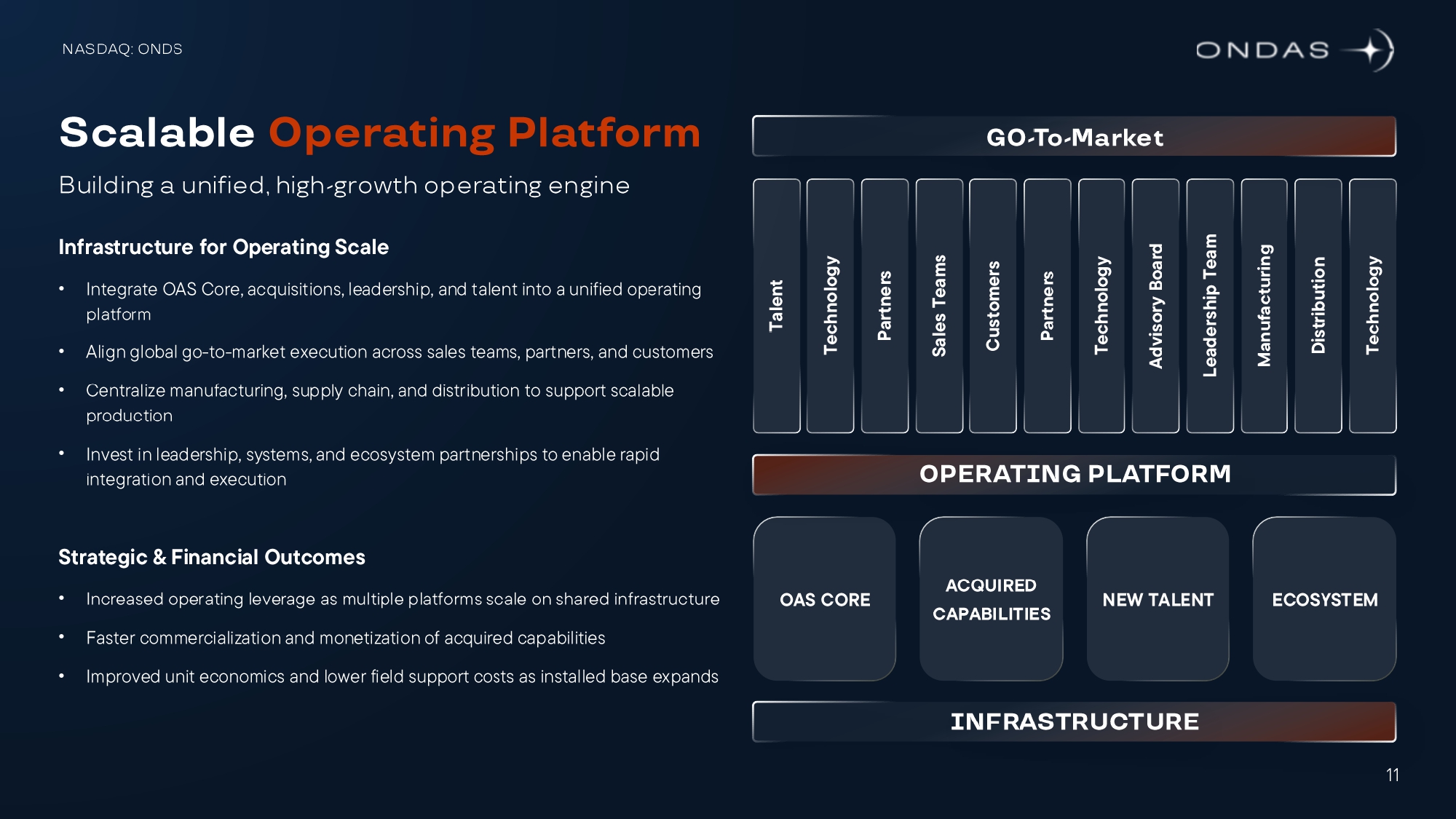
Task: Click the OAS CORE tile
Action: pyautogui.click(x=825, y=599)
